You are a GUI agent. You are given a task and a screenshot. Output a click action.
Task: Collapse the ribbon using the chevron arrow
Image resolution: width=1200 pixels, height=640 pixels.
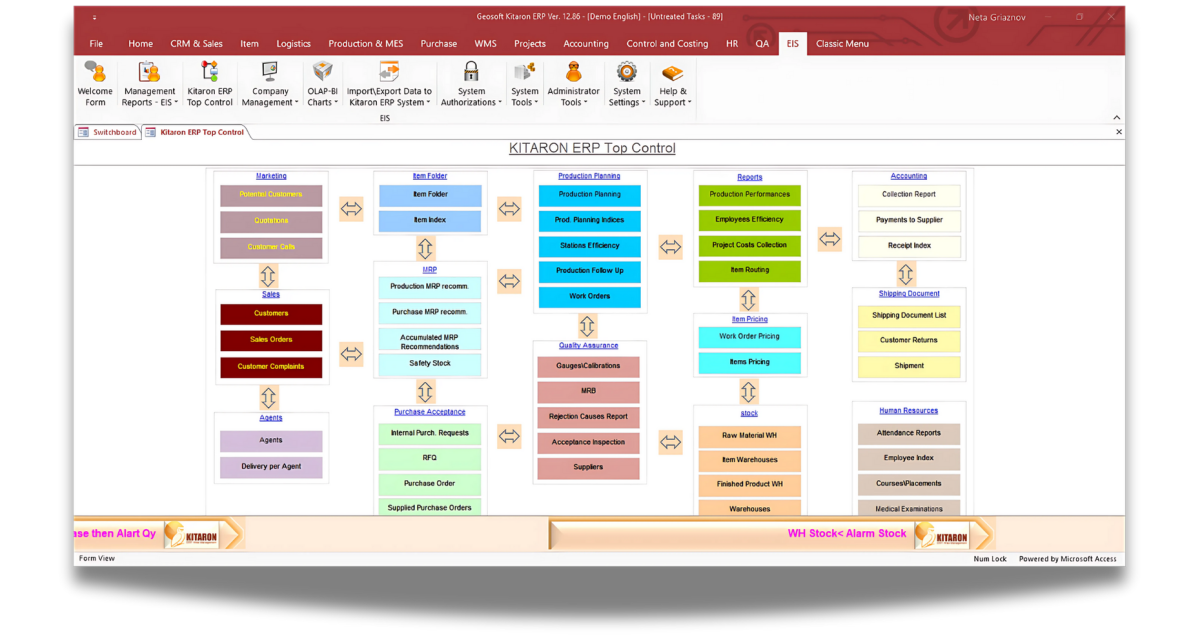1117,118
